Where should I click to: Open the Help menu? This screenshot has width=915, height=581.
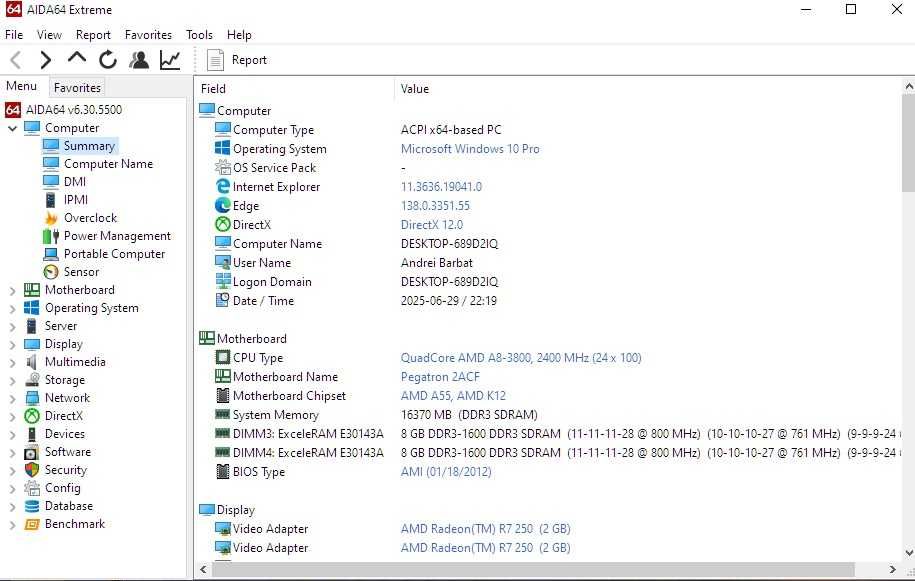(x=239, y=34)
